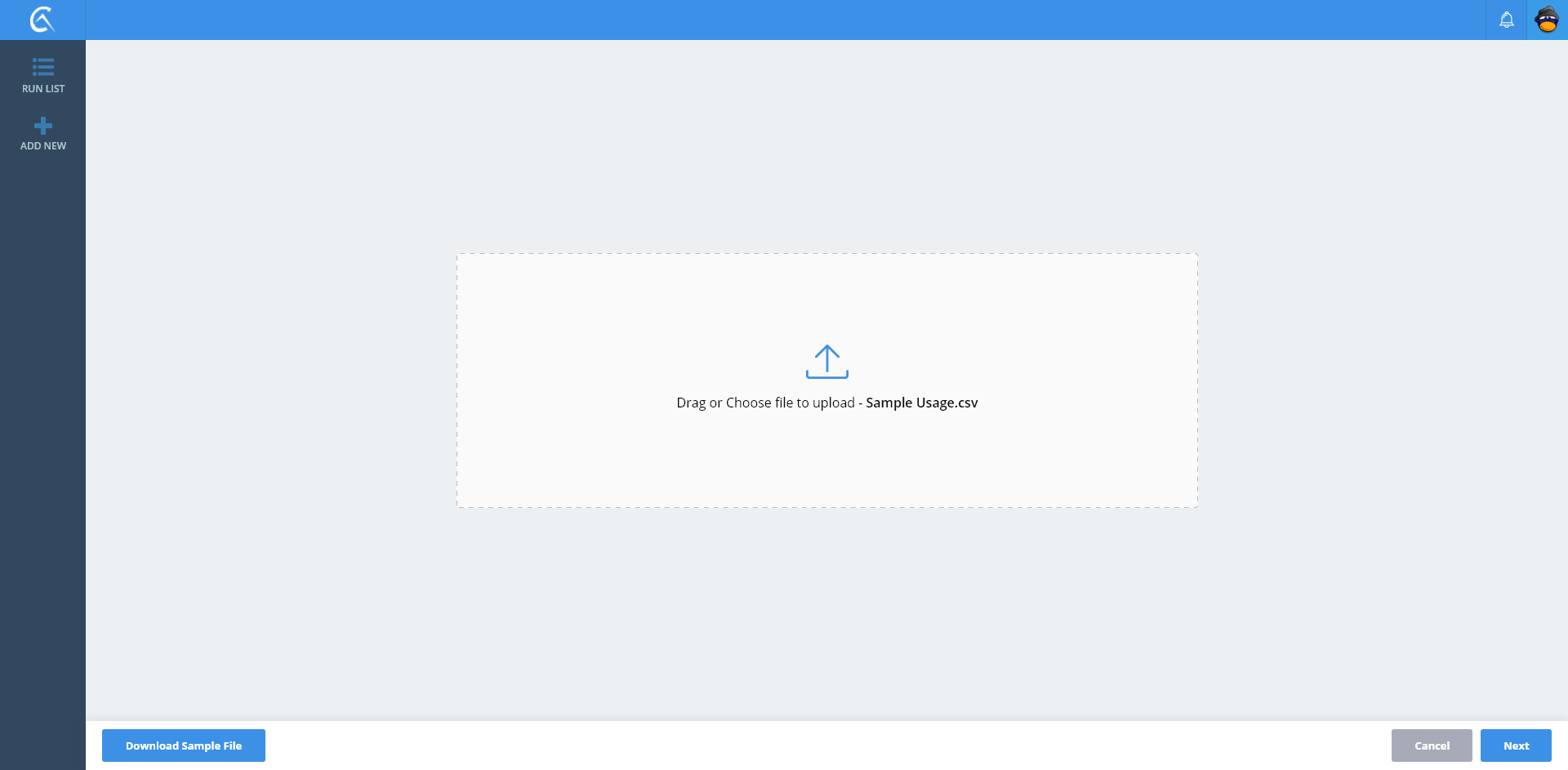Click white footer bar between the buttons
The height and width of the screenshot is (770, 1568).
[x=817, y=746]
